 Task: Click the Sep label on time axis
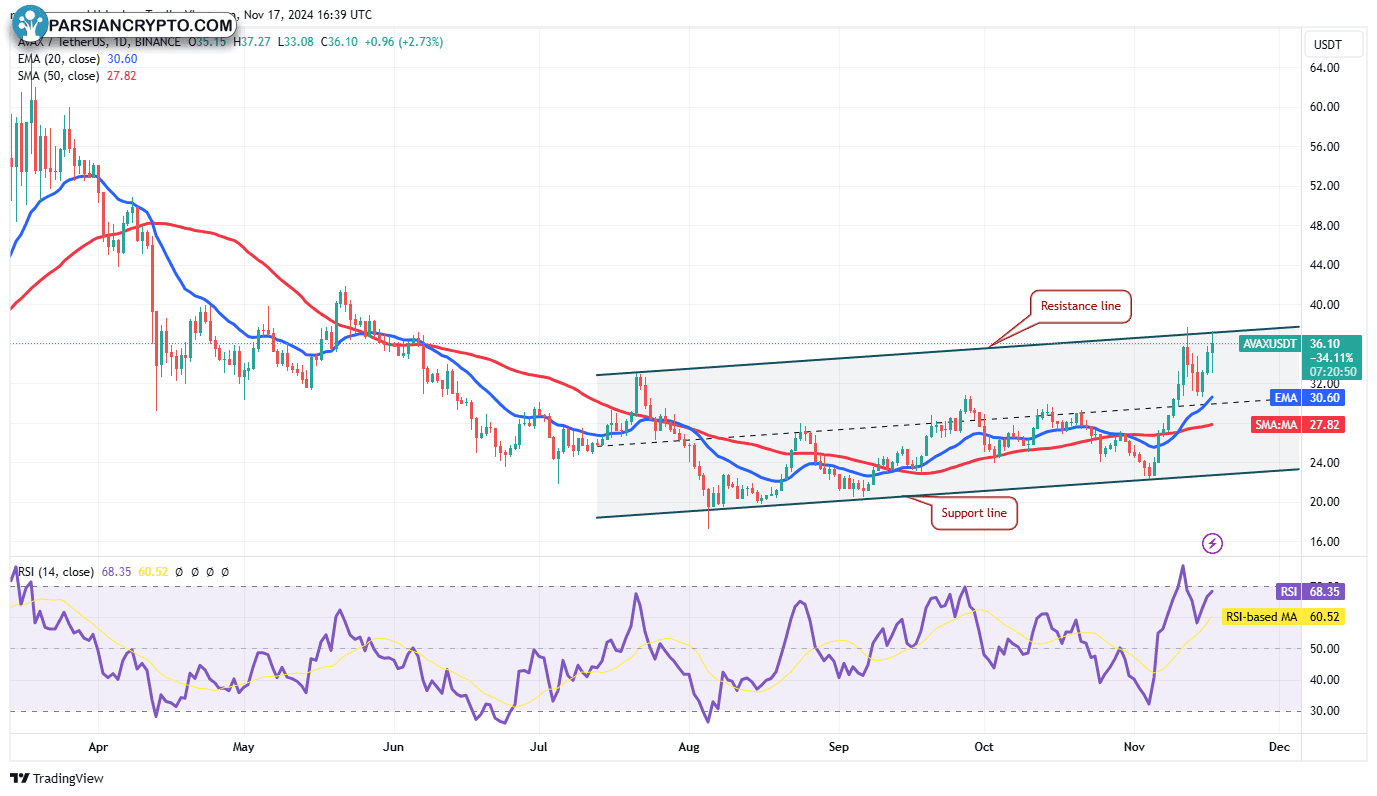(839, 746)
